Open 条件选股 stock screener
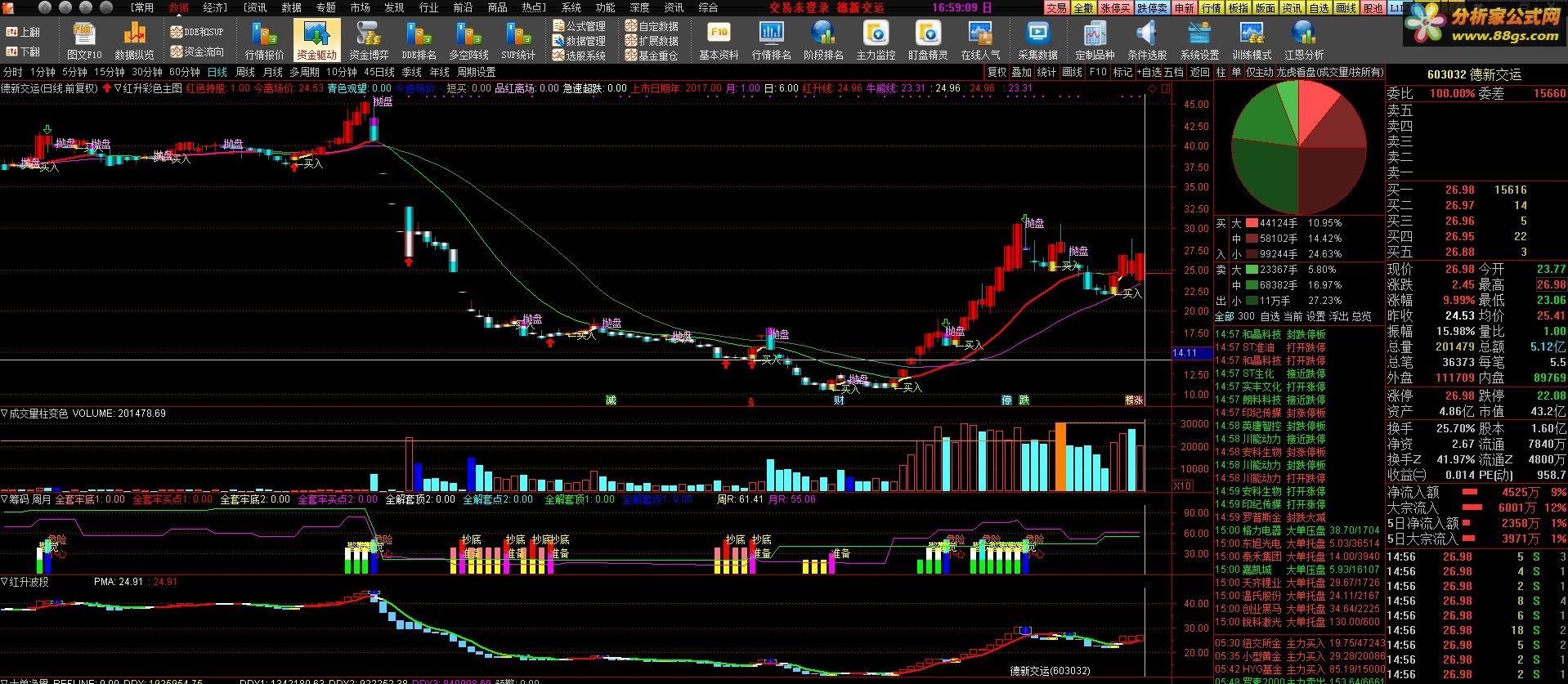This screenshot has width=1568, height=684. pyautogui.click(x=1147, y=41)
